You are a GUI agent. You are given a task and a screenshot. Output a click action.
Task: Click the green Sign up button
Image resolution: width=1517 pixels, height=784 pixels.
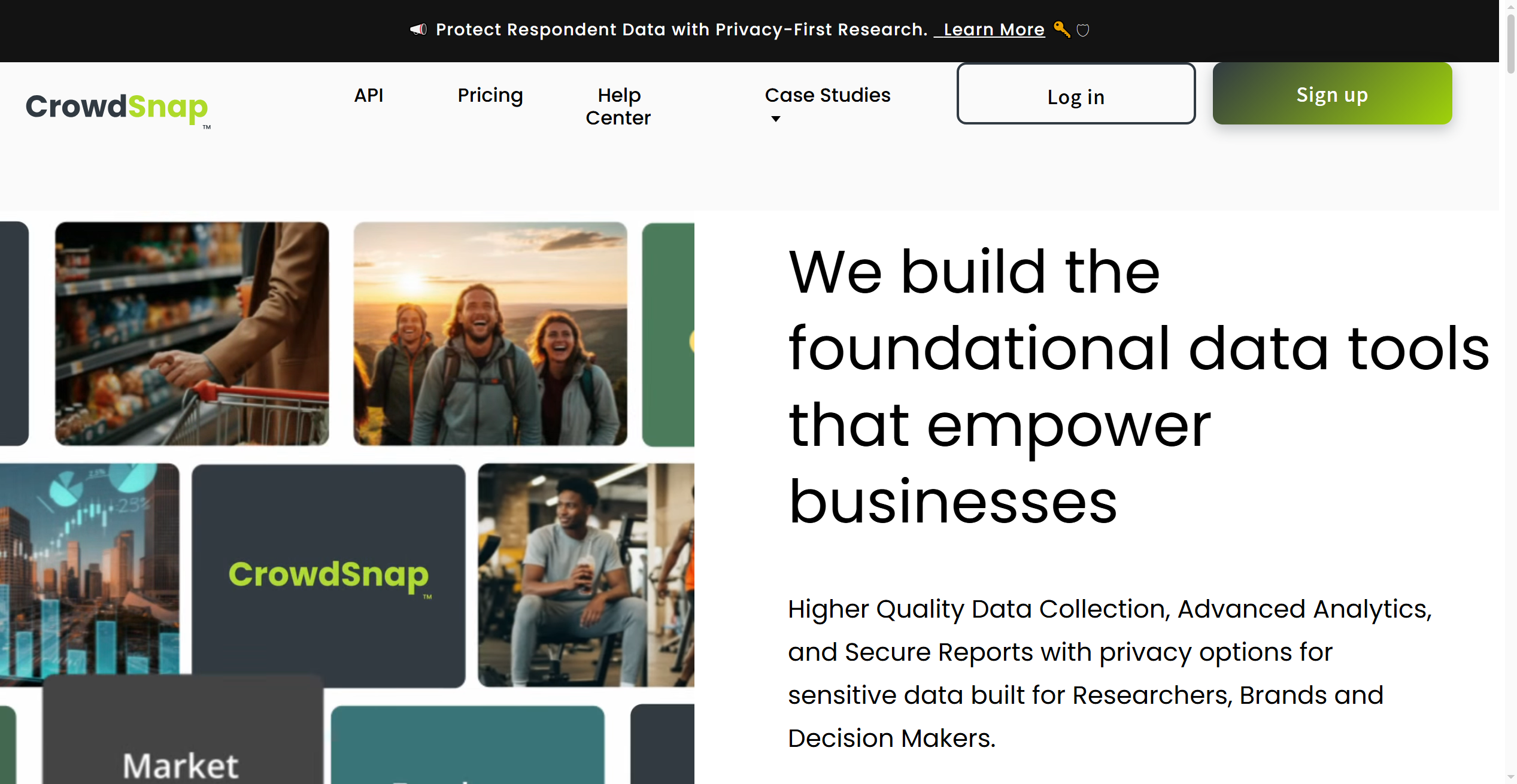[x=1332, y=94]
